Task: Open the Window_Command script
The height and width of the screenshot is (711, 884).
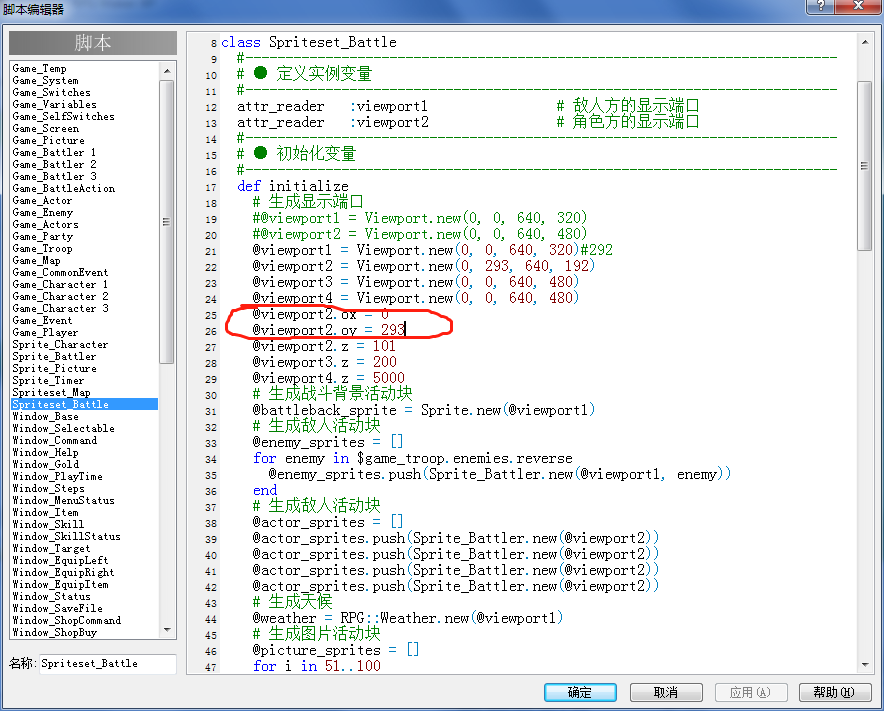Action: [x=55, y=440]
